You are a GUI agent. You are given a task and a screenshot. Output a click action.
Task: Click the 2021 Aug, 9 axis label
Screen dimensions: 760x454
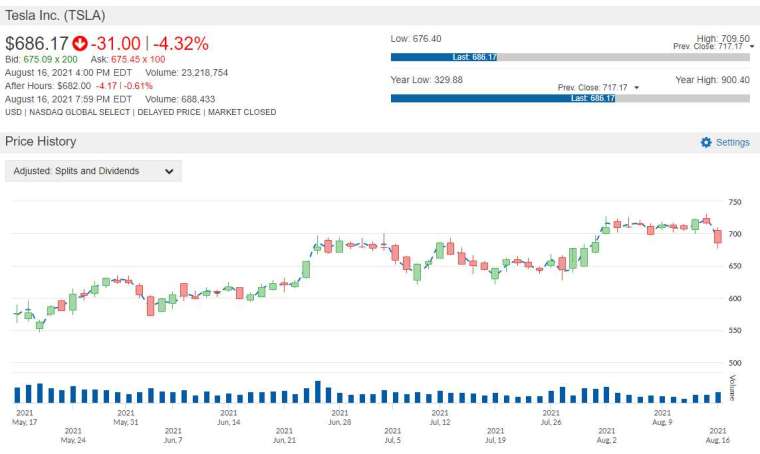tap(662, 418)
